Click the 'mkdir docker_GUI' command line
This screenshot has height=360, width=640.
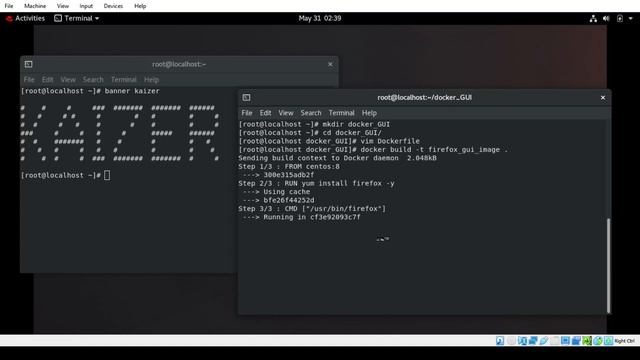314,124
